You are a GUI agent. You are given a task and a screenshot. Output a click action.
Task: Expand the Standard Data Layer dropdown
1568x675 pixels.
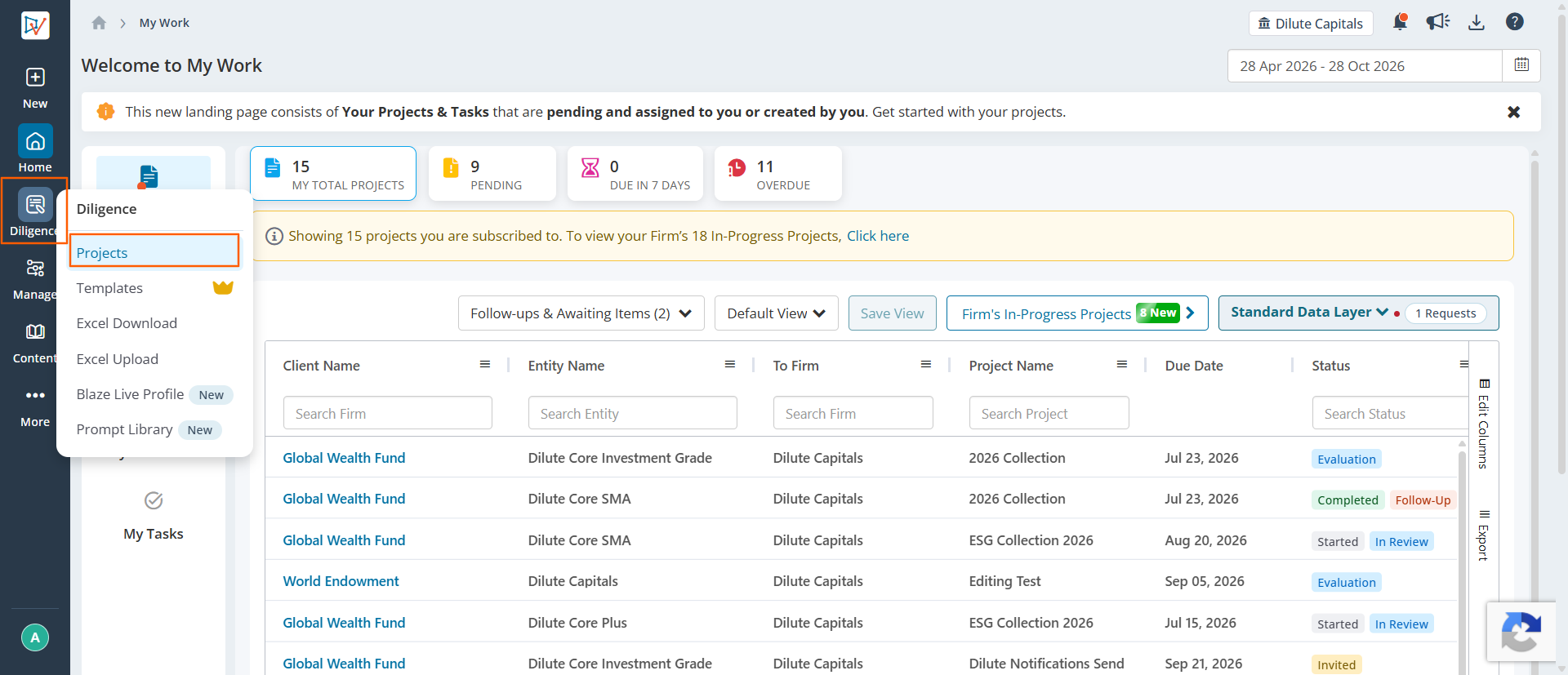(x=1310, y=313)
